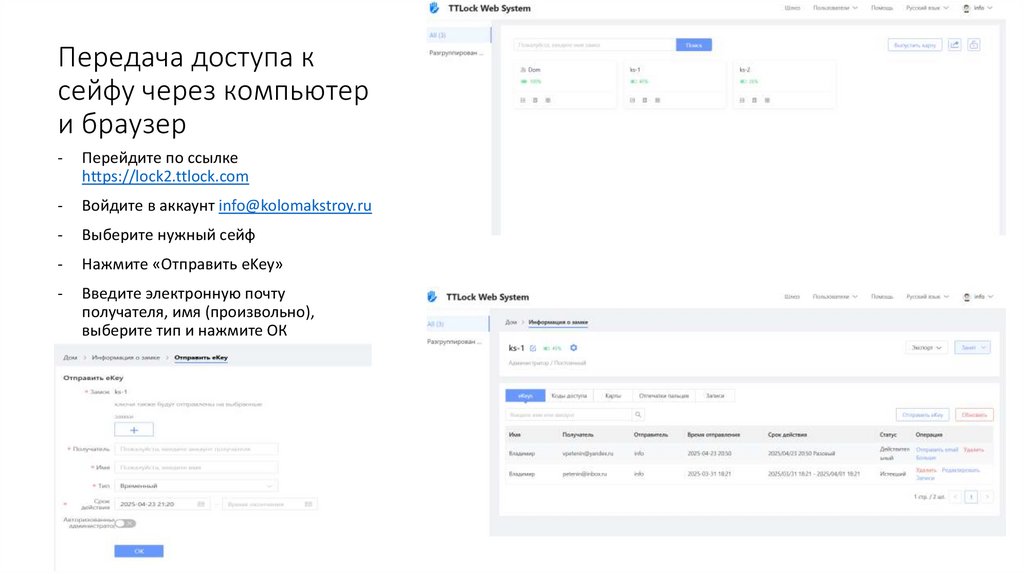
Task: Click TTLock logo in lock info screenshot
Action: [432, 296]
